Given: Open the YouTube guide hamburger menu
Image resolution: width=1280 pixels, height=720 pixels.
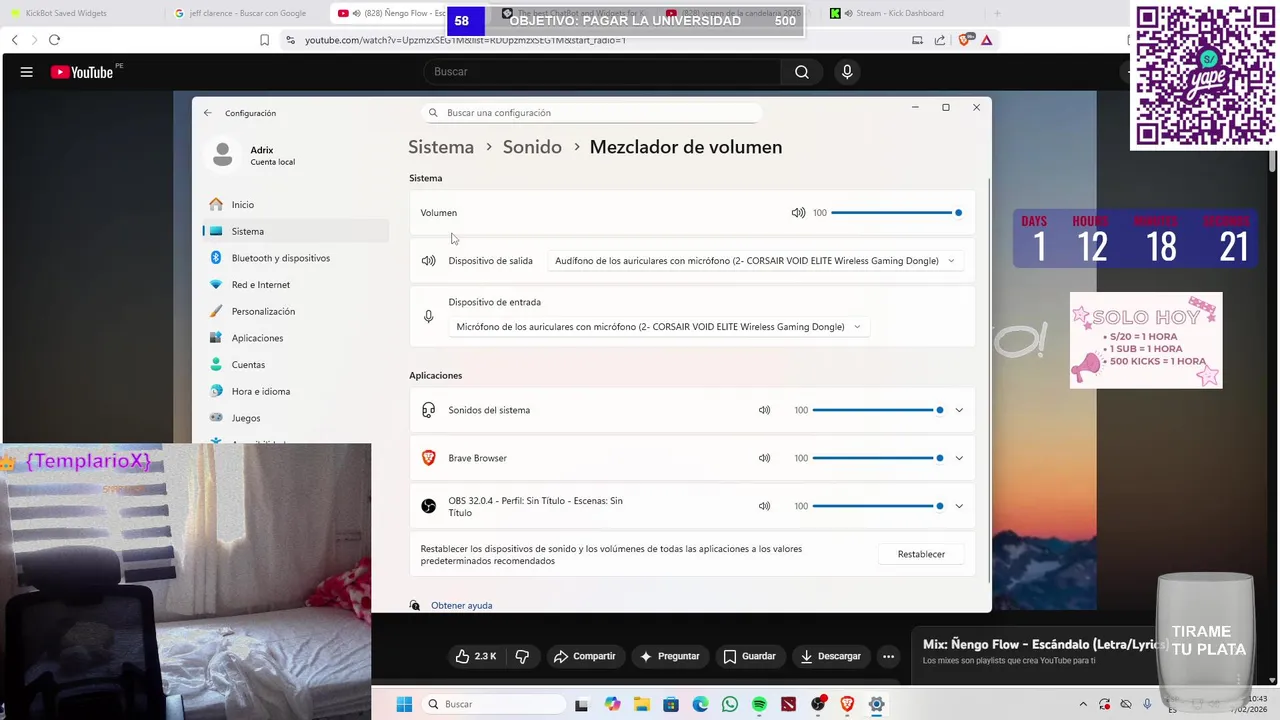Looking at the screenshot, I should tap(27, 72).
